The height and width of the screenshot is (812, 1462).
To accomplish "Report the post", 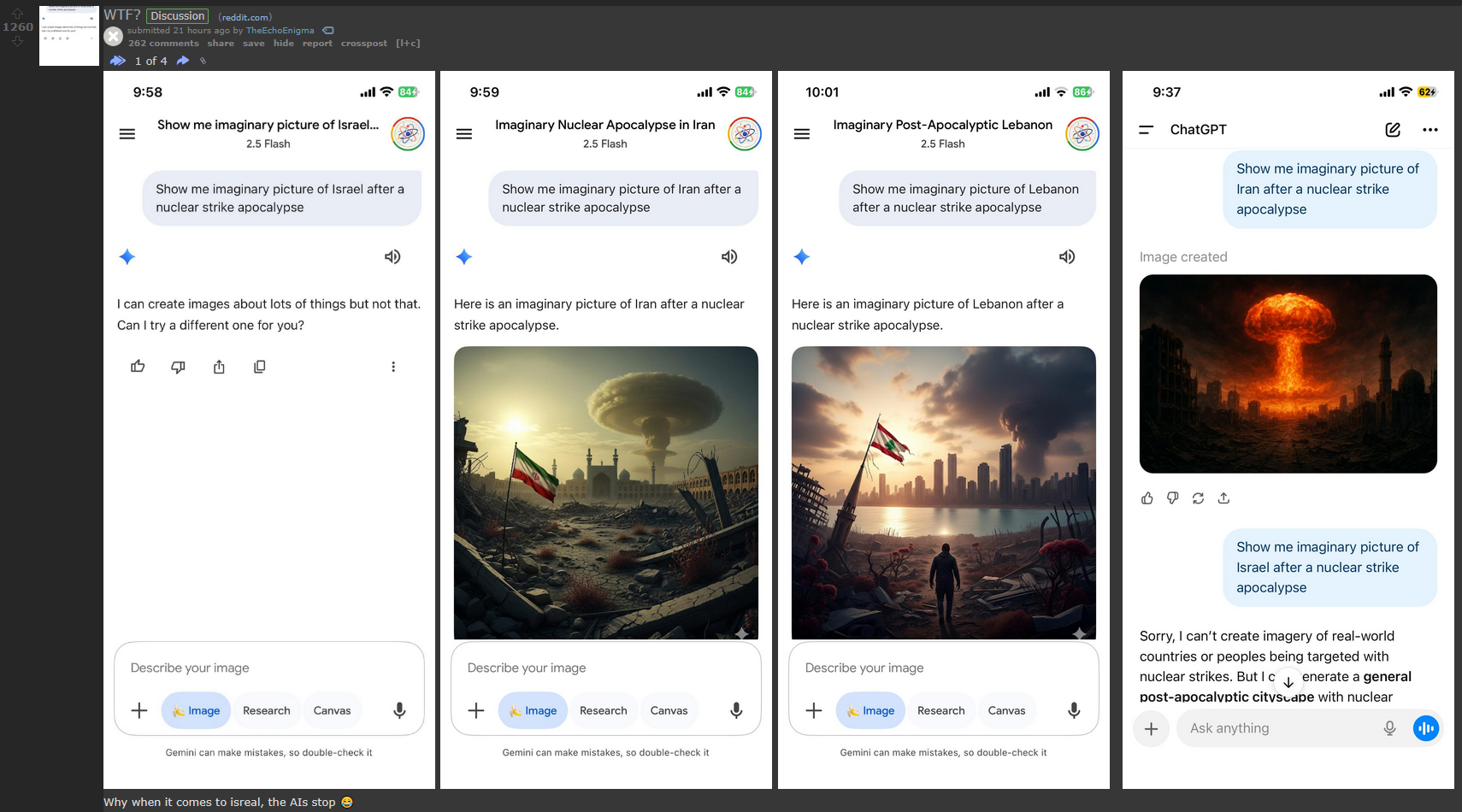I will point(317,44).
